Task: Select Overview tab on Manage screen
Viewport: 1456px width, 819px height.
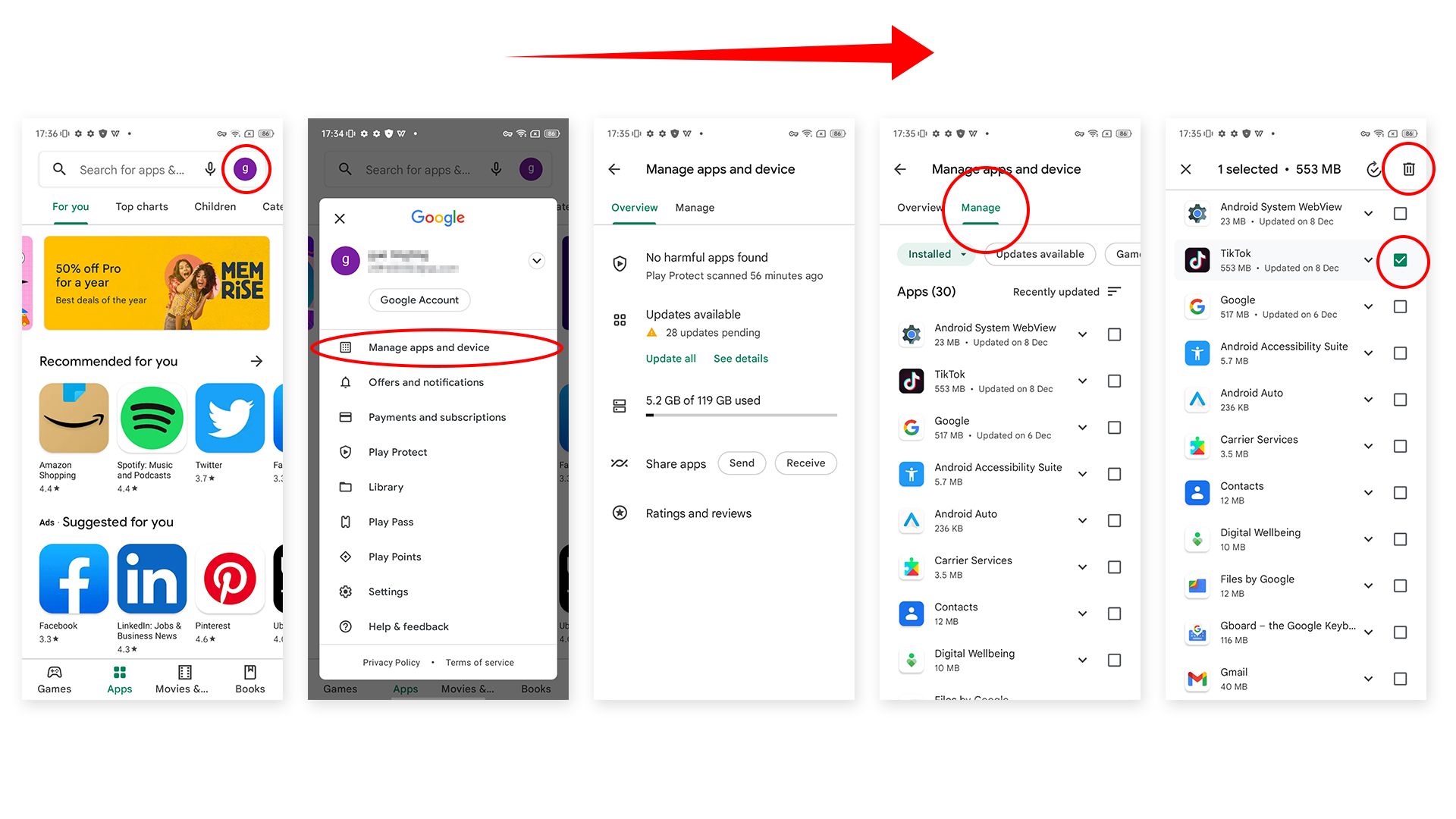Action: (920, 208)
